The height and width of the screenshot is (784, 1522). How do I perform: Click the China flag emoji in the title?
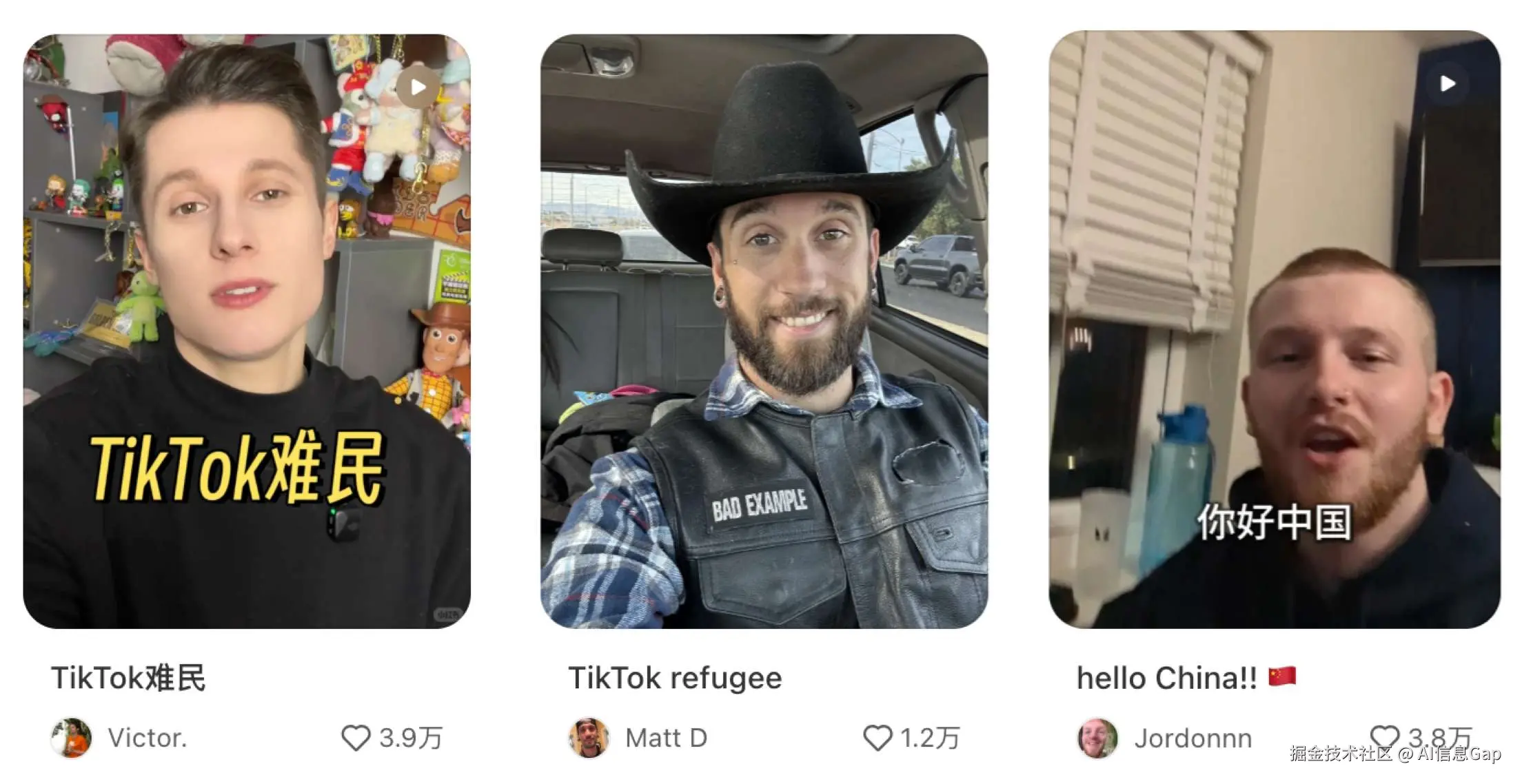pyautogui.click(x=1282, y=676)
